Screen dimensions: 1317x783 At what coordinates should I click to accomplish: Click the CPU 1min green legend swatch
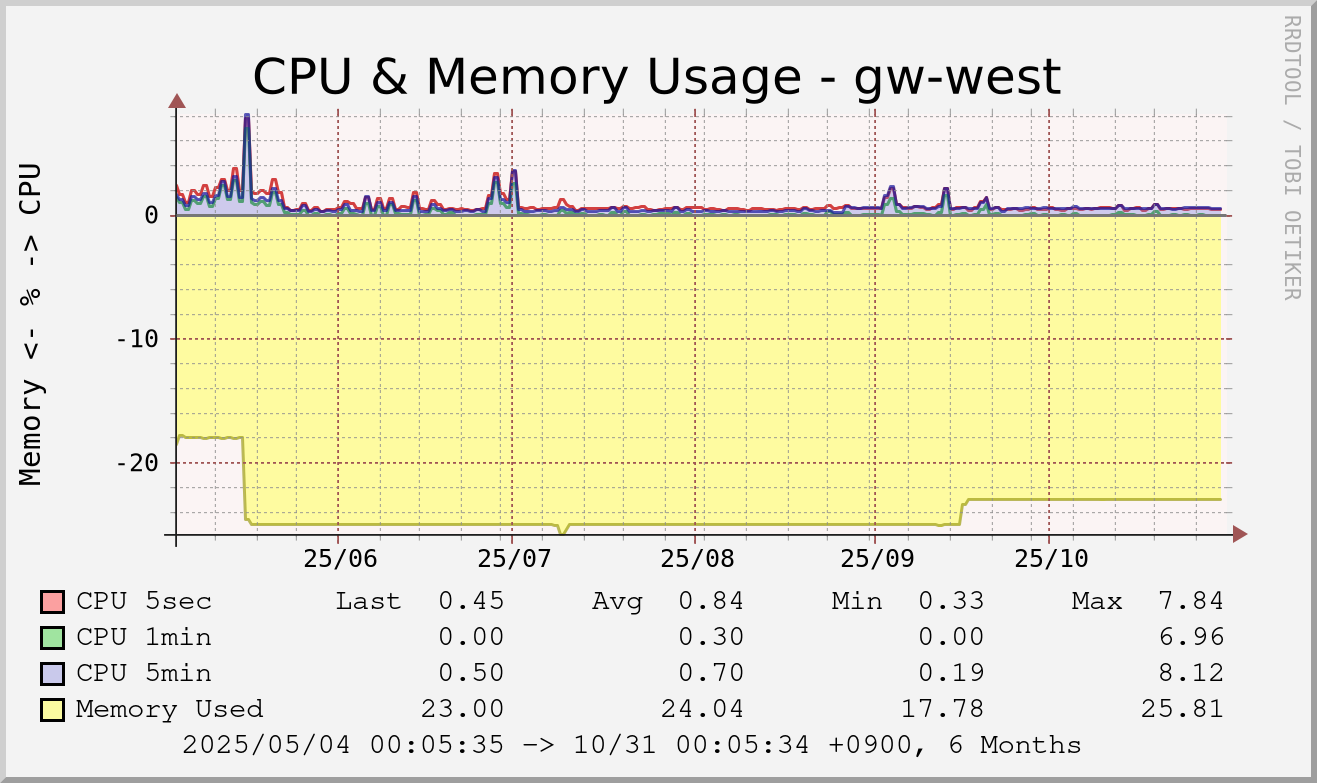coord(52,638)
